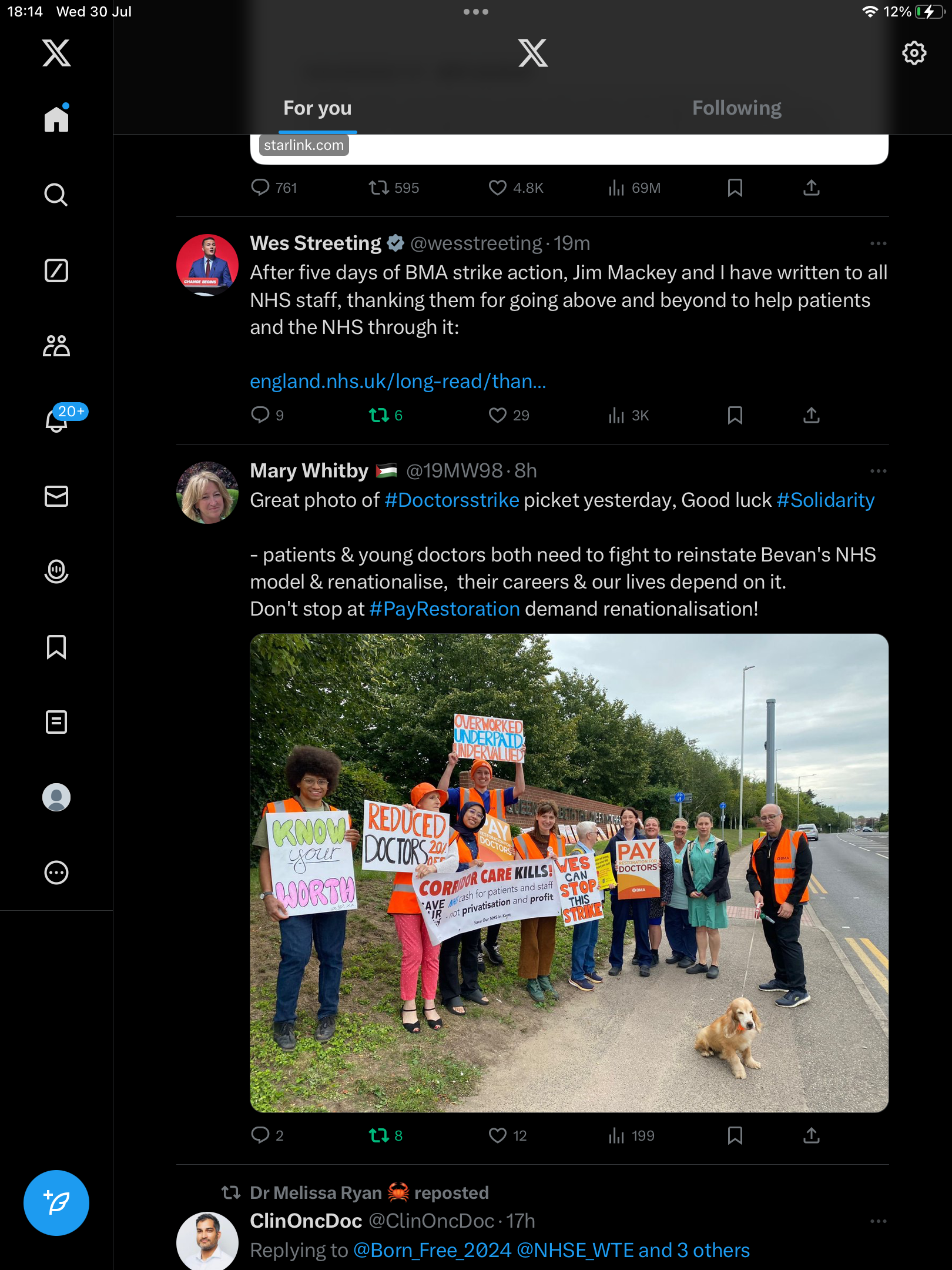952x1270 pixels.
Task: Open more options on ClinOncDoc's post
Action: tap(878, 1221)
